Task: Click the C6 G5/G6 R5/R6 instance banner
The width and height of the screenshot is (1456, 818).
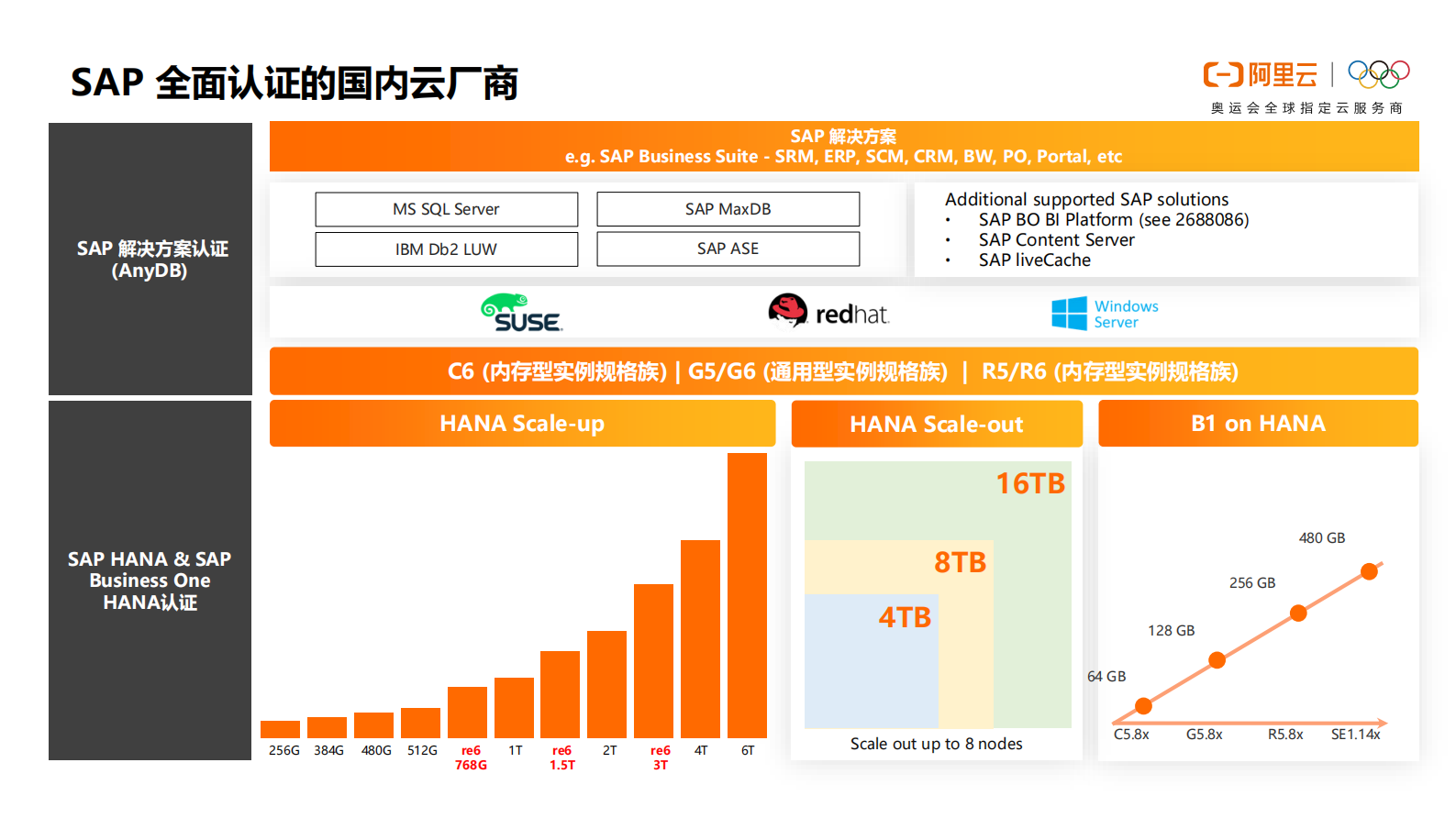Action: click(x=844, y=371)
